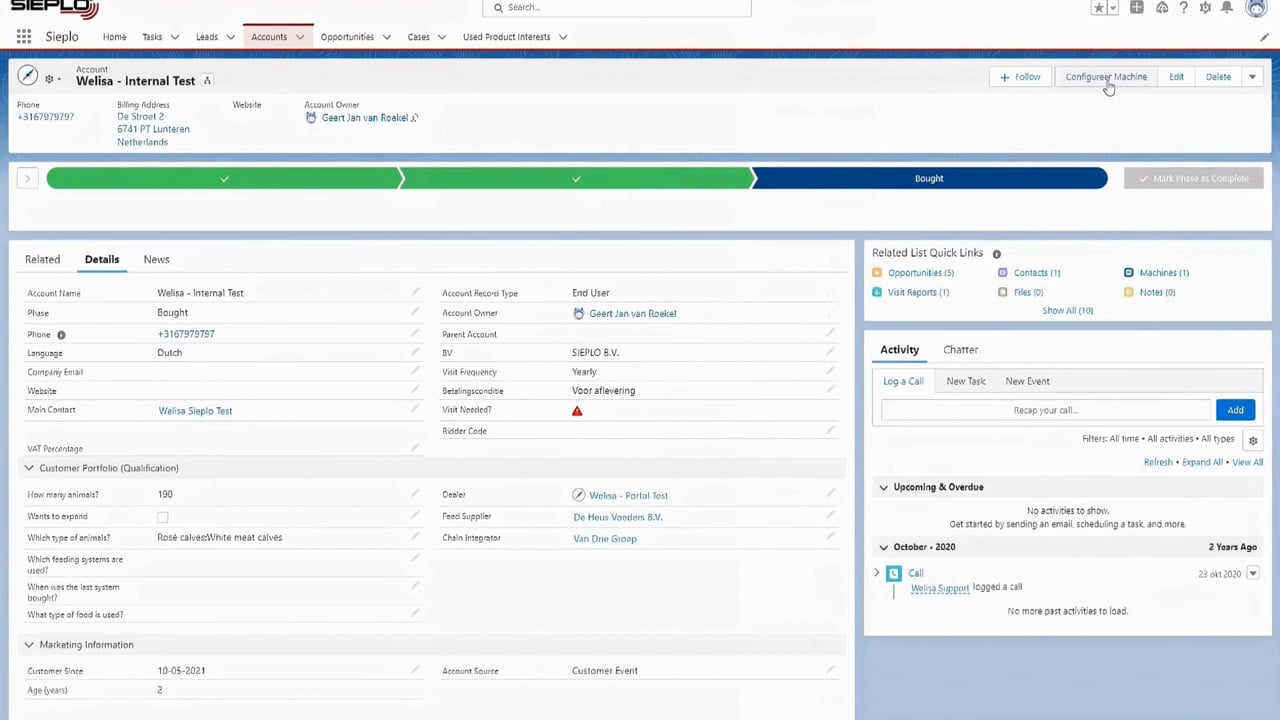Edit the How many animals pencil icon
This screenshot has height=720, width=1280.
415,494
